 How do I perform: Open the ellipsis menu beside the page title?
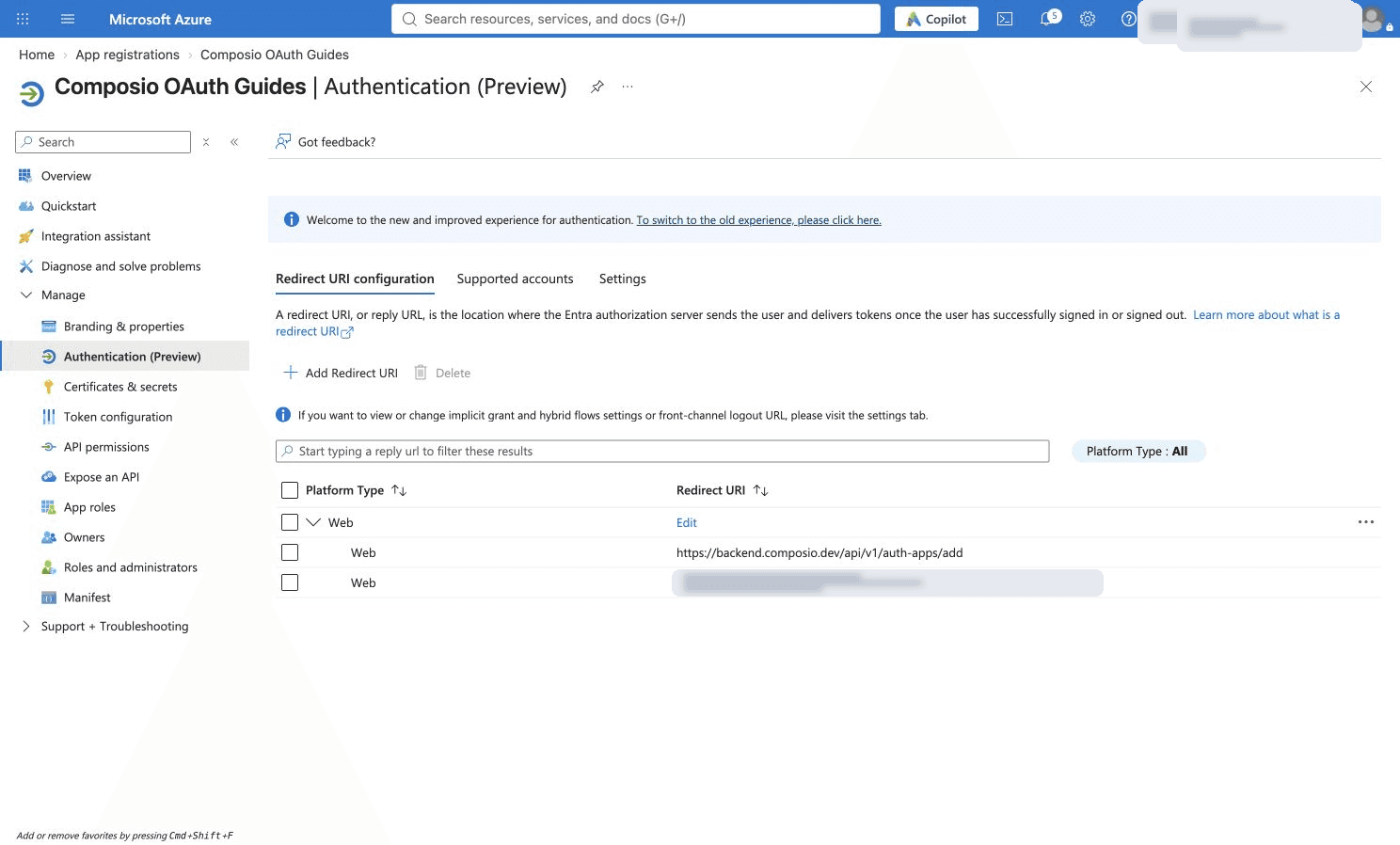point(628,87)
